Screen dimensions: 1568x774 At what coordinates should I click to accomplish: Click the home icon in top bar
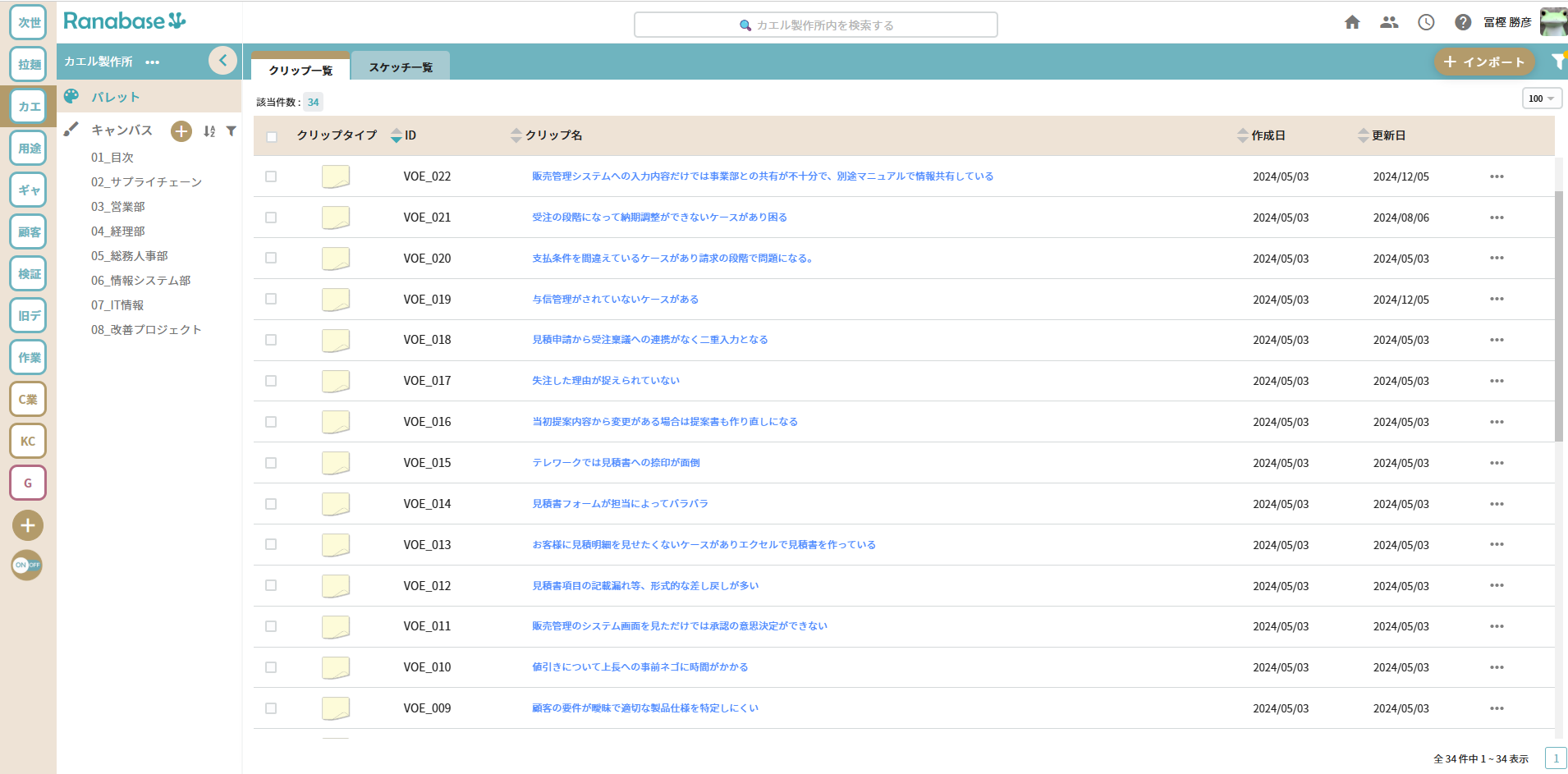pos(1352,23)
